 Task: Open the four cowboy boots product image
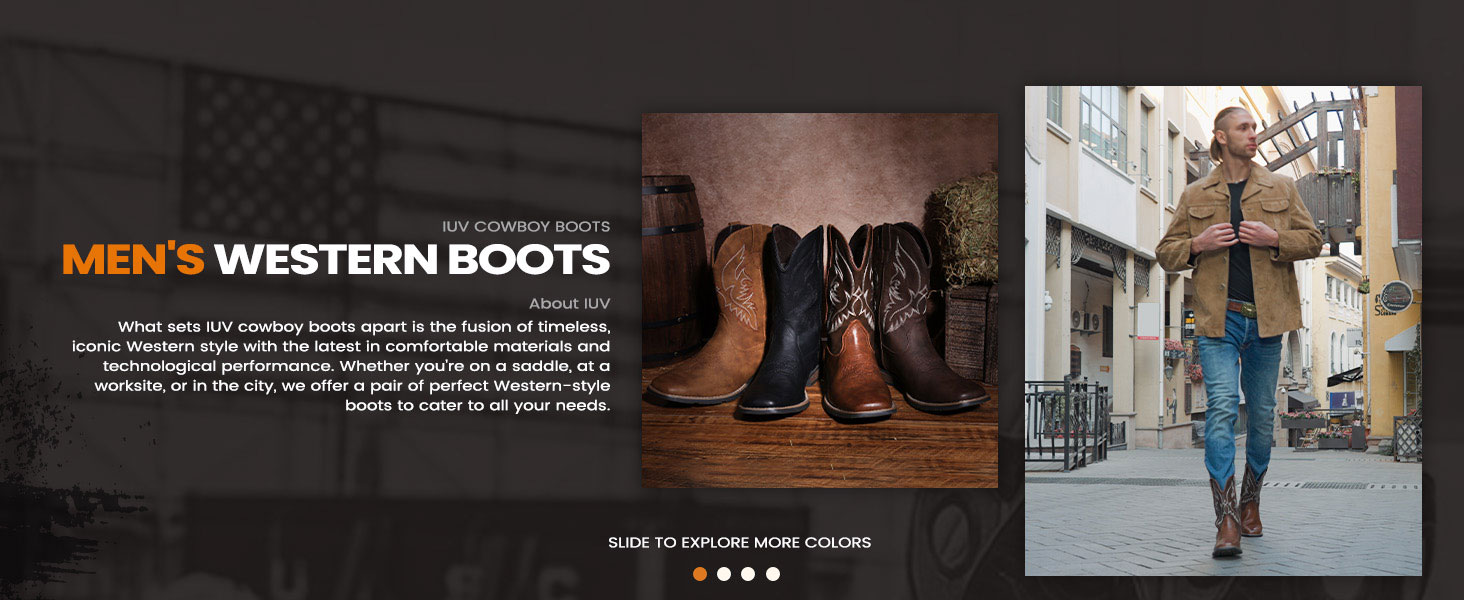point(820,300)
